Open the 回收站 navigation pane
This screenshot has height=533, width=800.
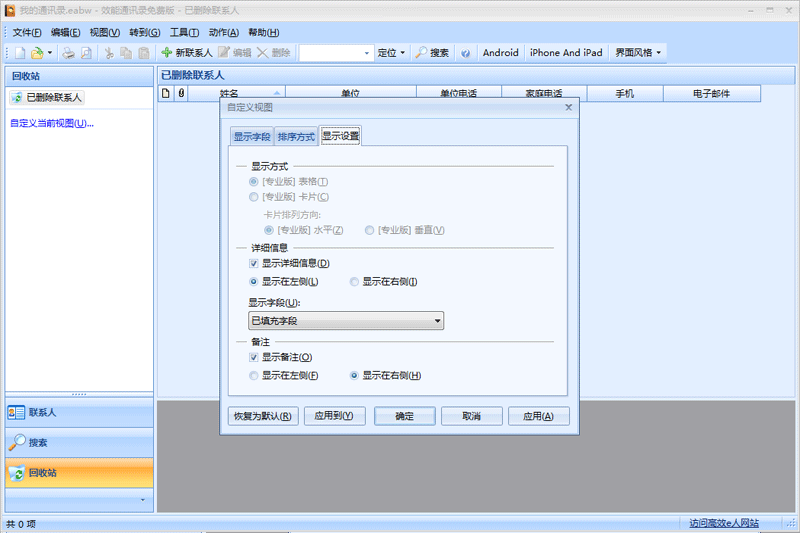click(x=79, y=473)
